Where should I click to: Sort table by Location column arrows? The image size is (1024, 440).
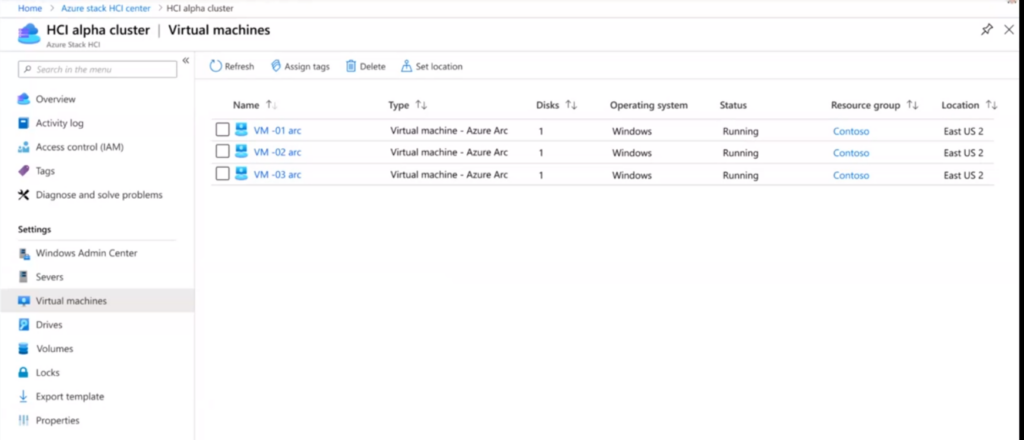coord(991,105)
